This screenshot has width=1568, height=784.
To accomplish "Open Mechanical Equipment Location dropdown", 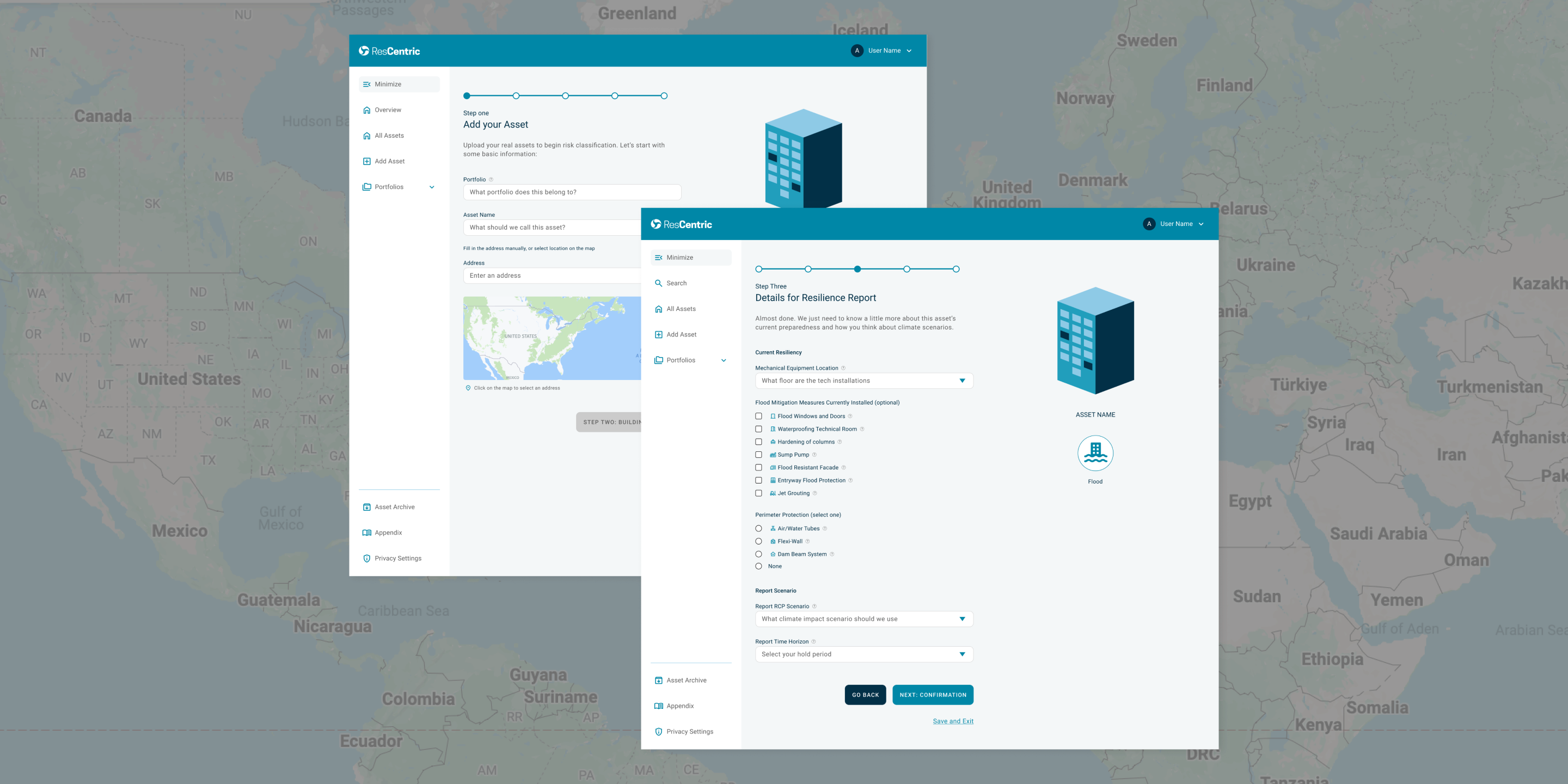I will (863, 381).
